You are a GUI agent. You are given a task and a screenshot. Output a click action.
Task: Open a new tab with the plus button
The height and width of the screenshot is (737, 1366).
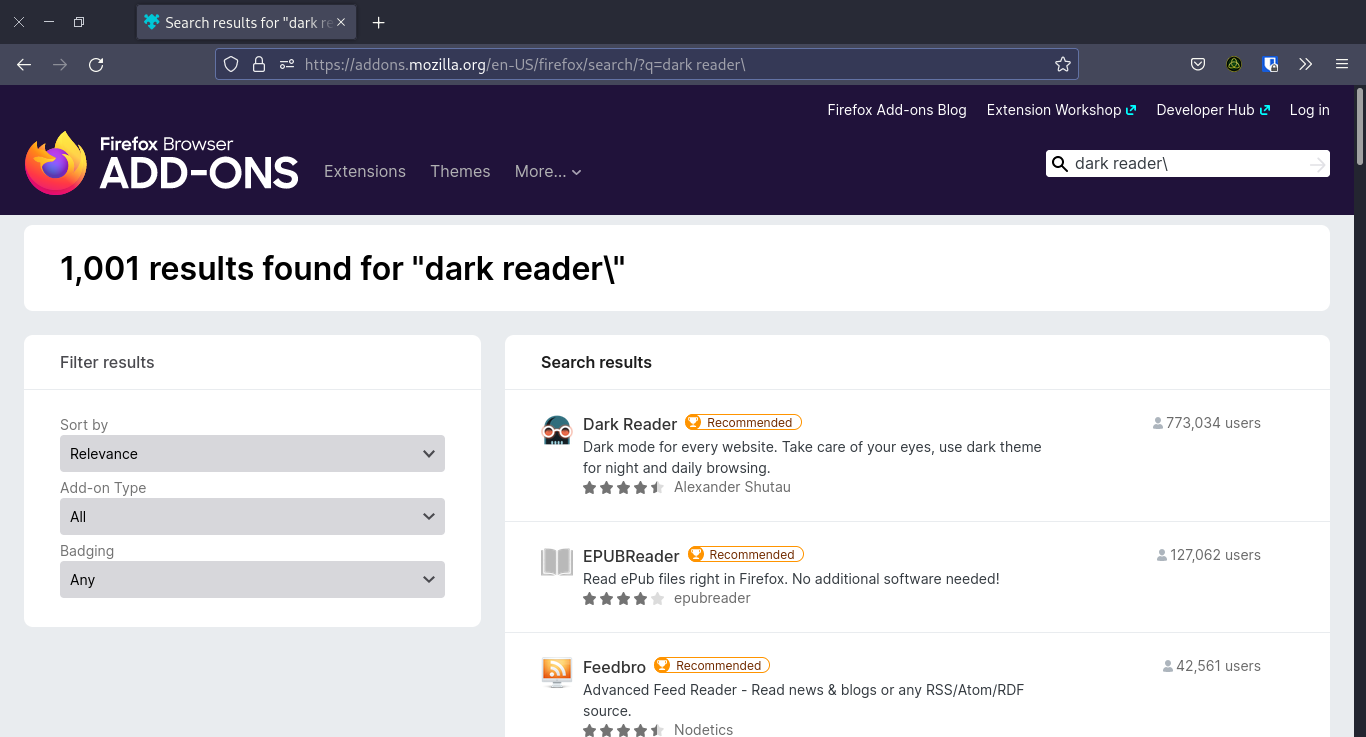click(378, 22)
